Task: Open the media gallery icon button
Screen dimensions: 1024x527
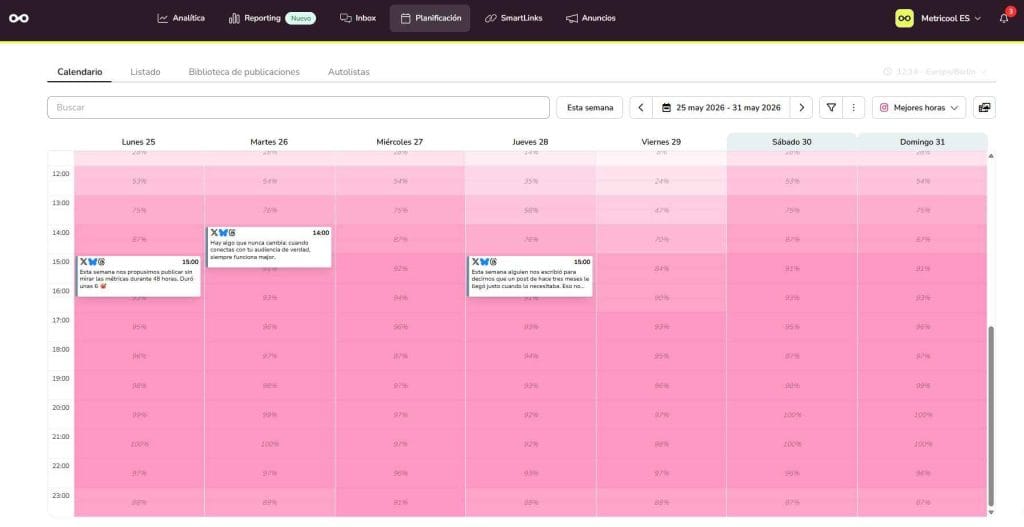Action: point(984,108)
